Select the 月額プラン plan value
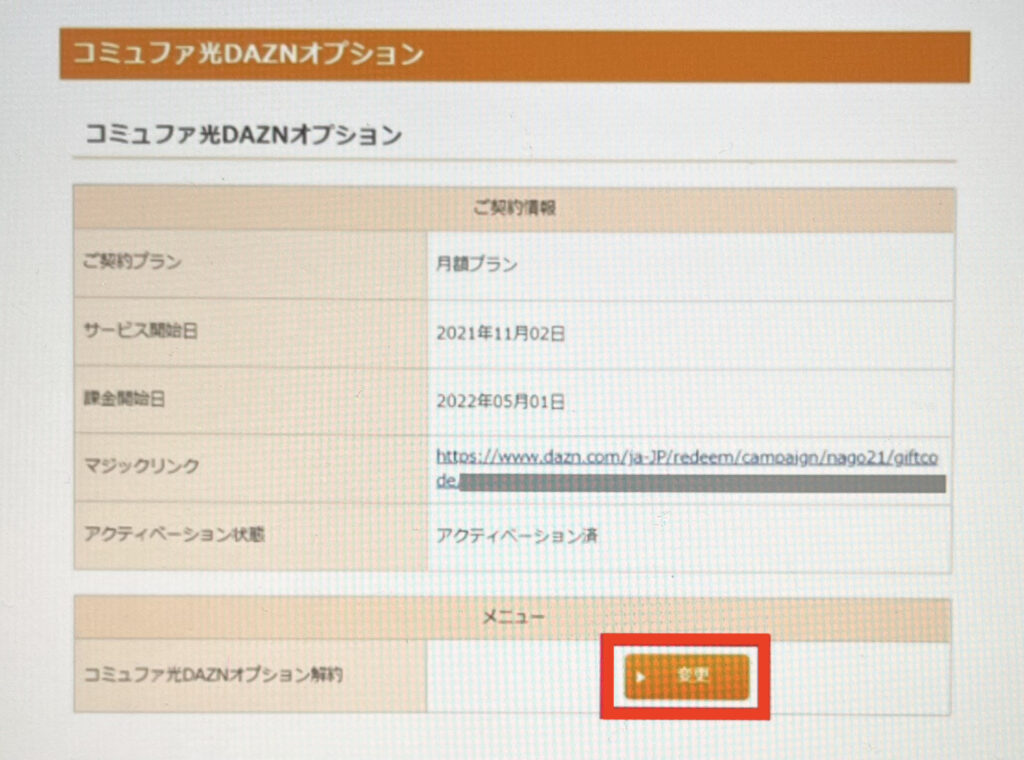Screen dimensions: 1024x760 477,264
